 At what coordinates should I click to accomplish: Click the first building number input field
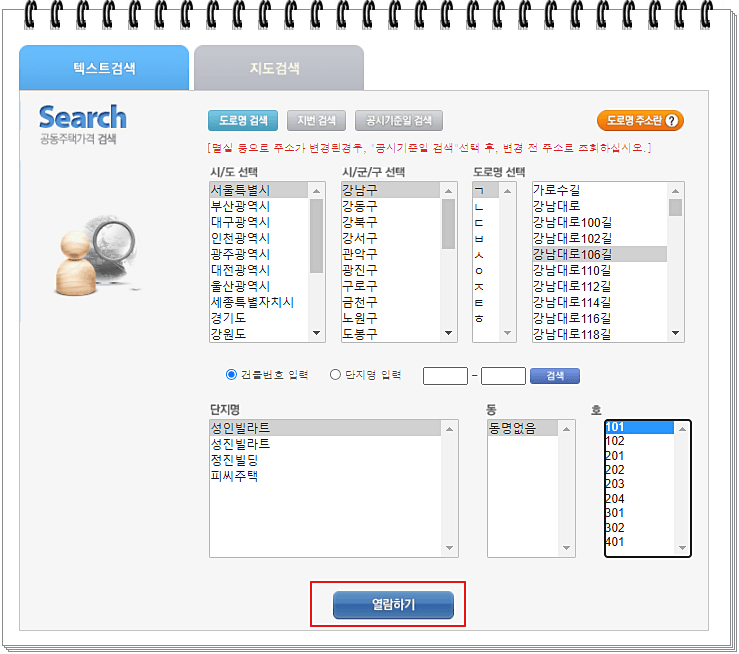click(445, 376)
